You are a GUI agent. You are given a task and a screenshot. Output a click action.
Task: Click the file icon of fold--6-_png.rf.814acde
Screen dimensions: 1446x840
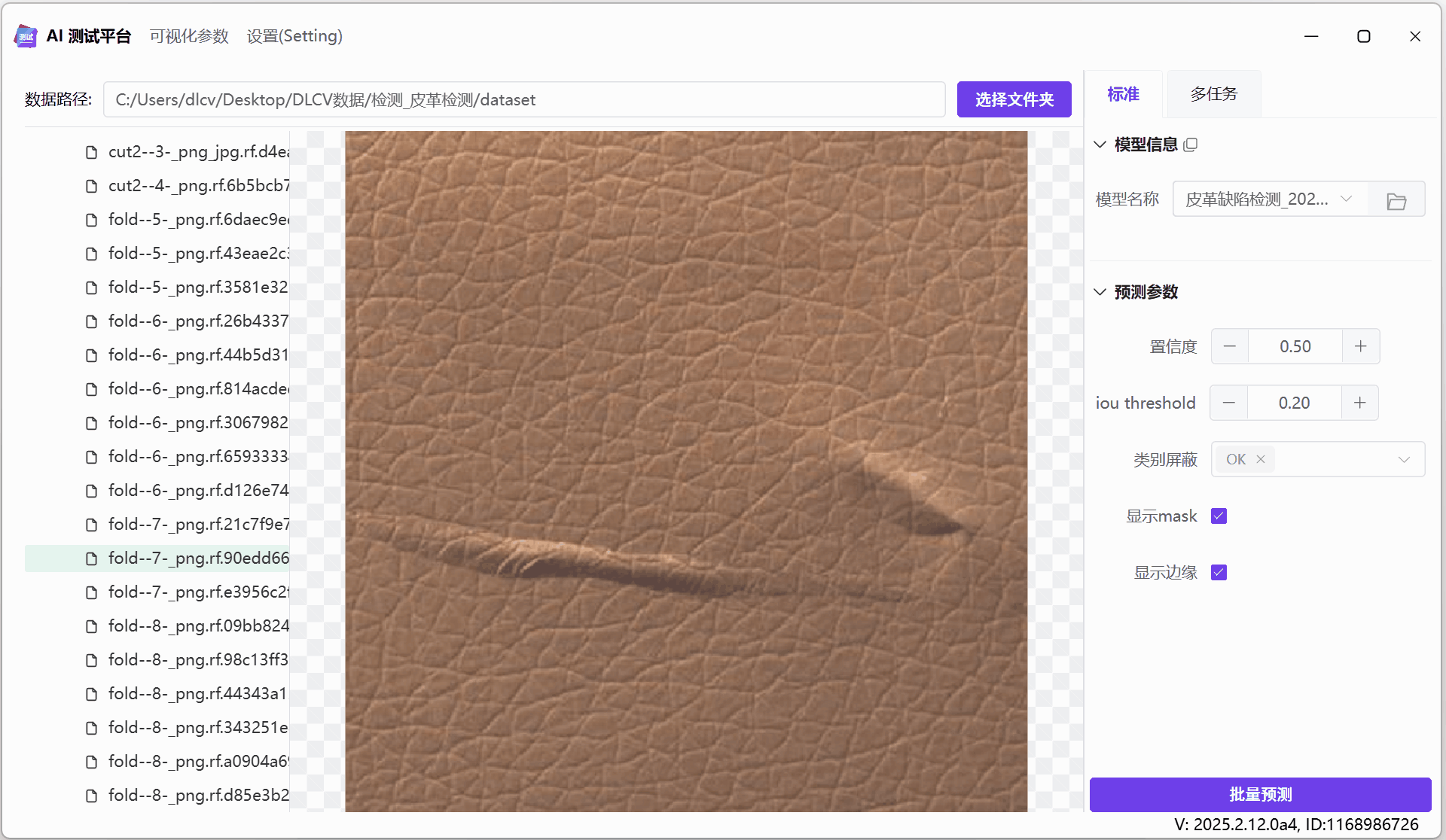(92, 389)
